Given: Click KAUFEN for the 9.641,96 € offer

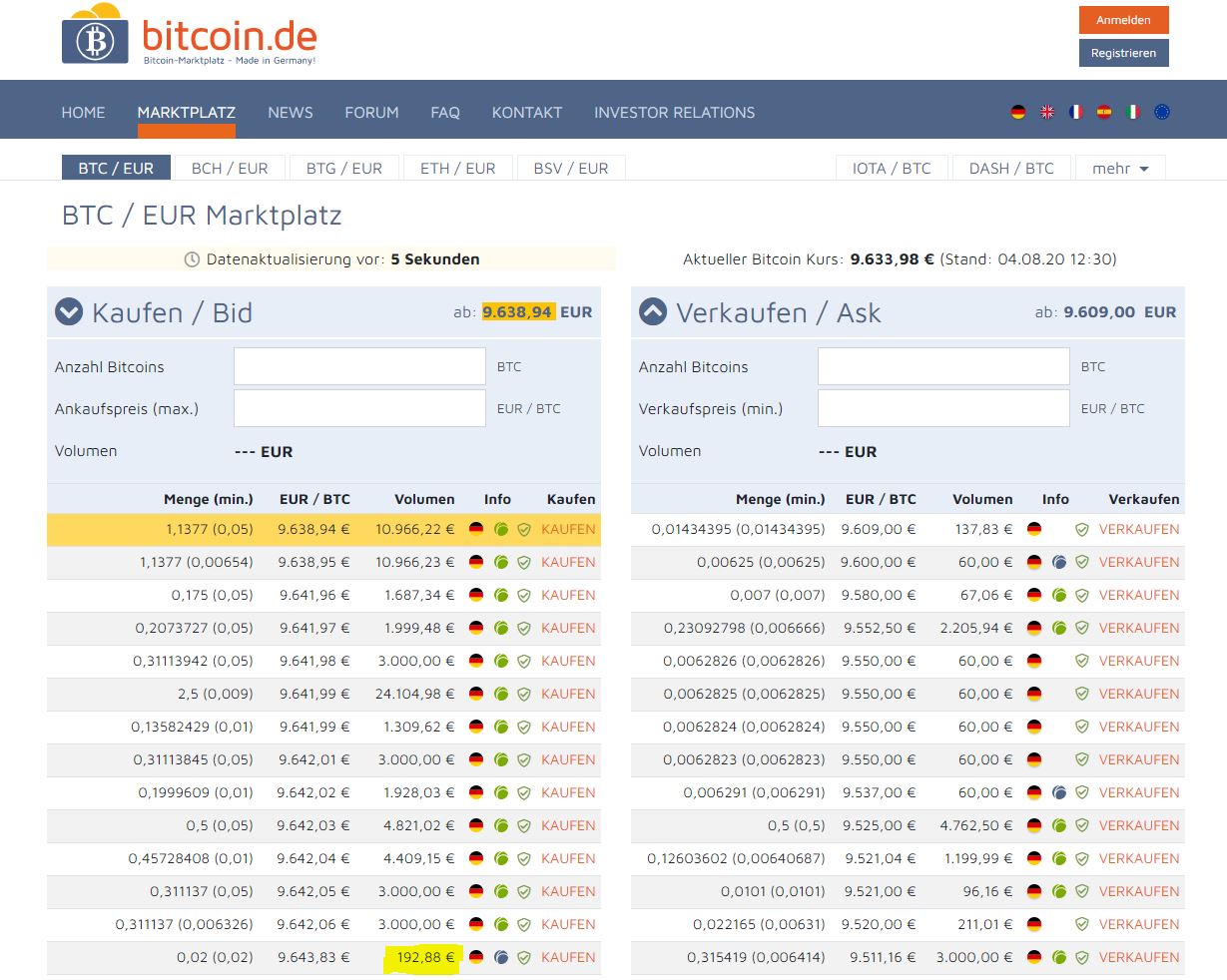Looking at the screenshot, I should point(568,595).
